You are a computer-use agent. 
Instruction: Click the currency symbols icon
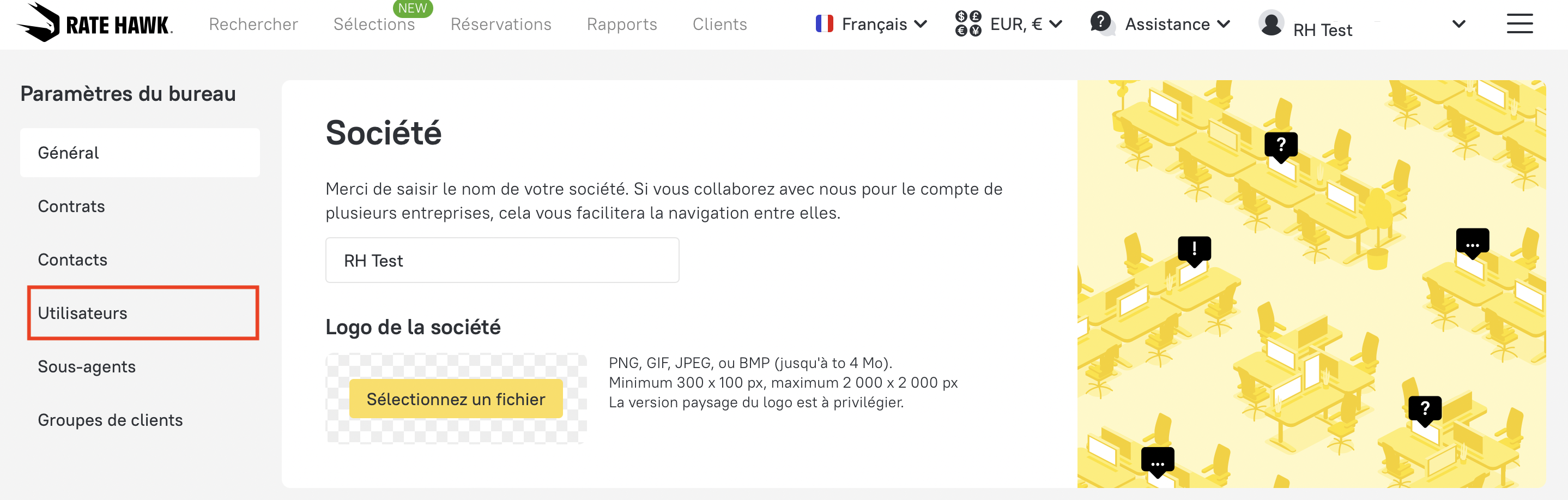[x=968, y=24]
